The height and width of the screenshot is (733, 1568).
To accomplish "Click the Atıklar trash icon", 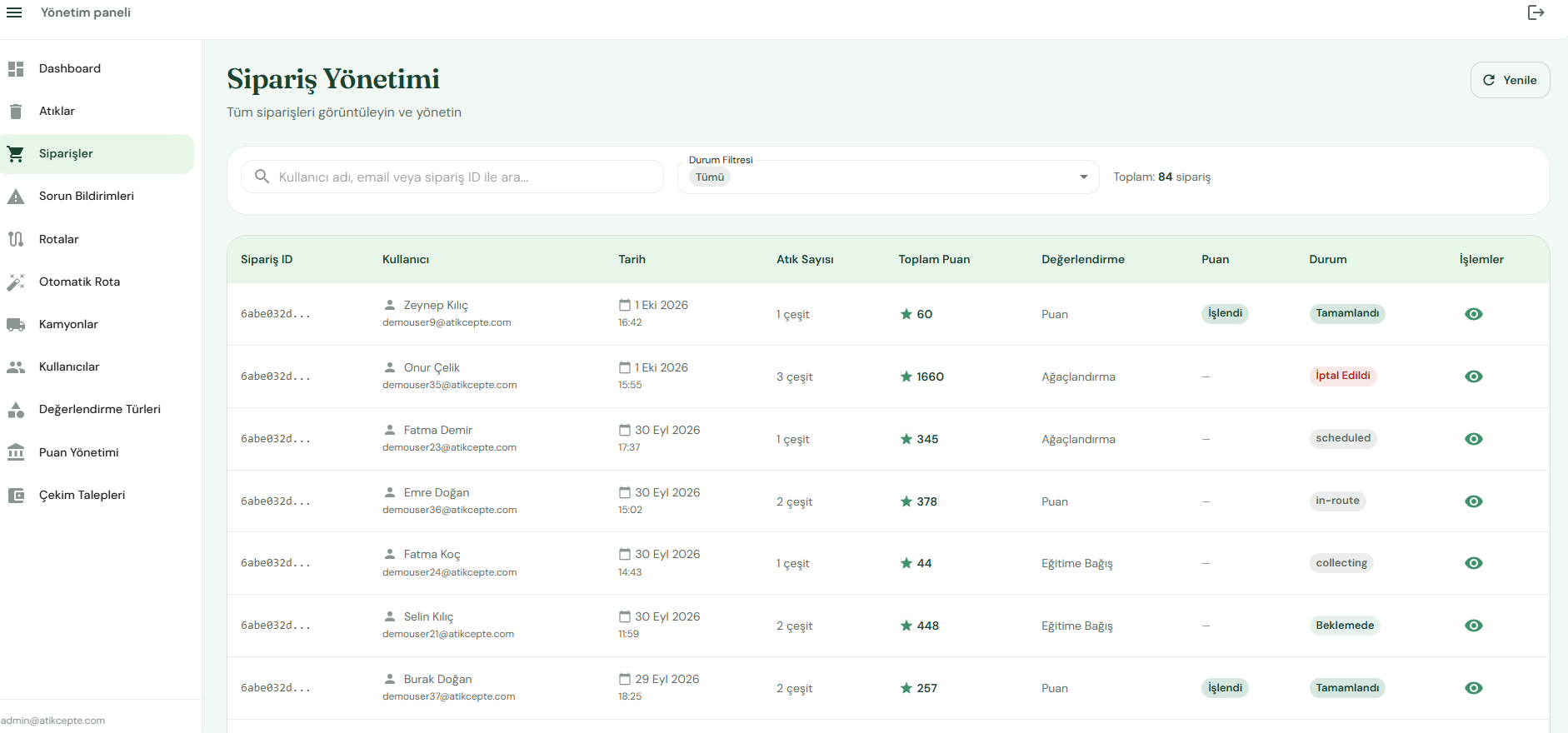I will click(x=16, y=112).
